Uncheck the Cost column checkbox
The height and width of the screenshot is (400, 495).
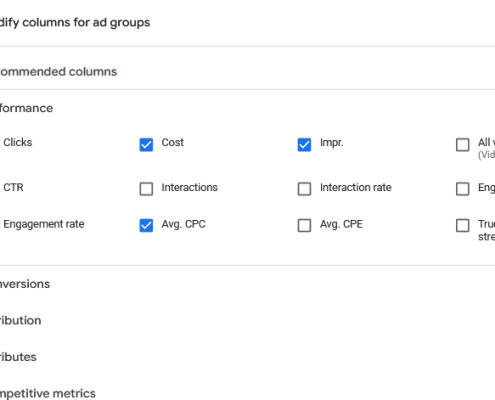146,145
